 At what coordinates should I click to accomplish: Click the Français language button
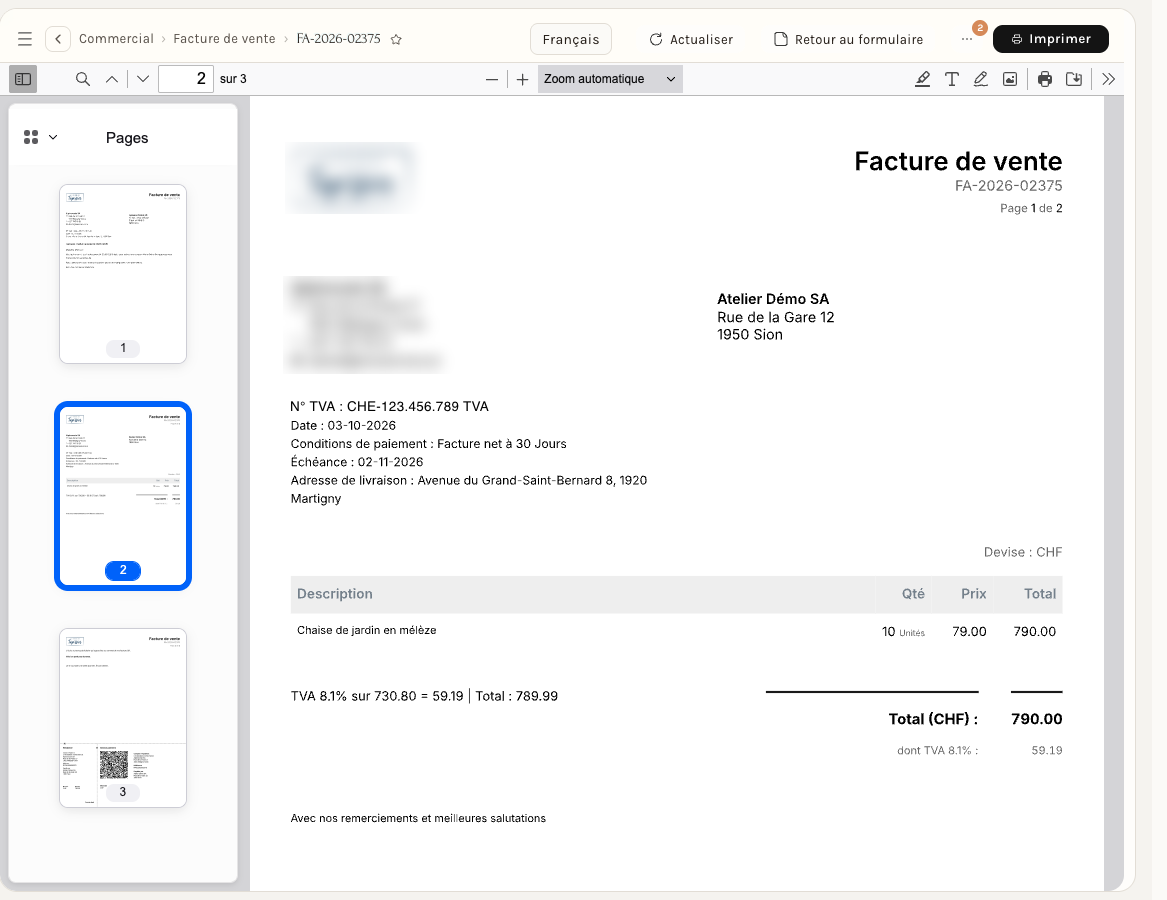(571, 39)
